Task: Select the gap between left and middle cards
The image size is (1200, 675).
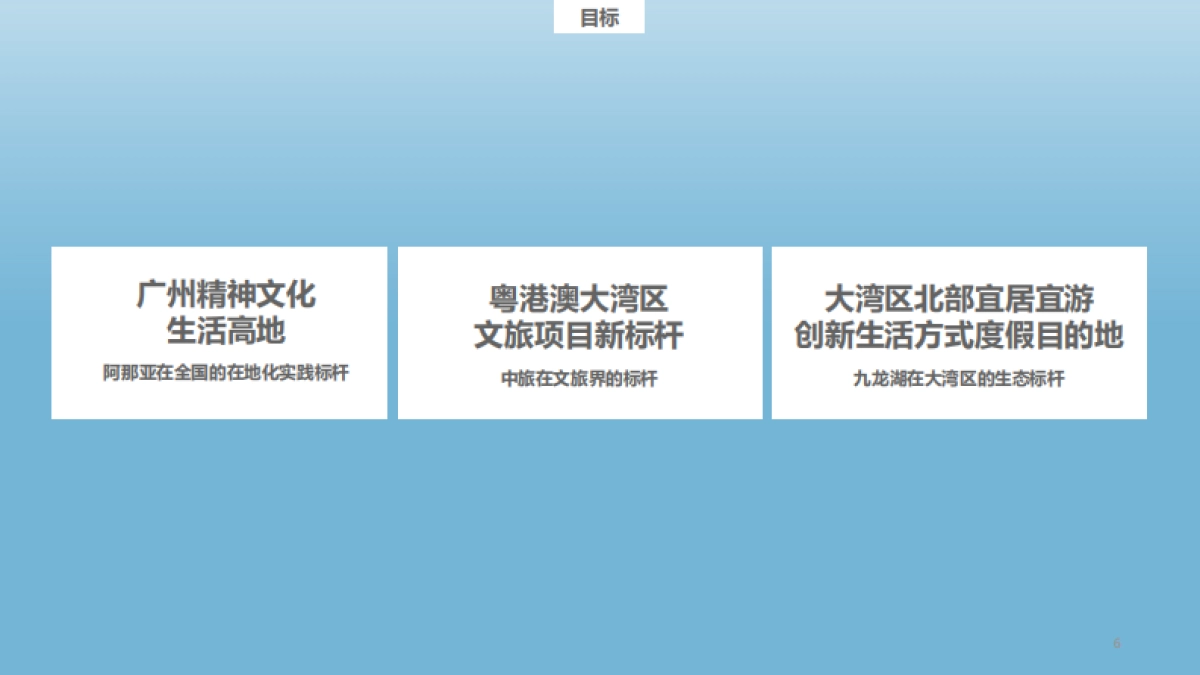Action: coord(393,334)
